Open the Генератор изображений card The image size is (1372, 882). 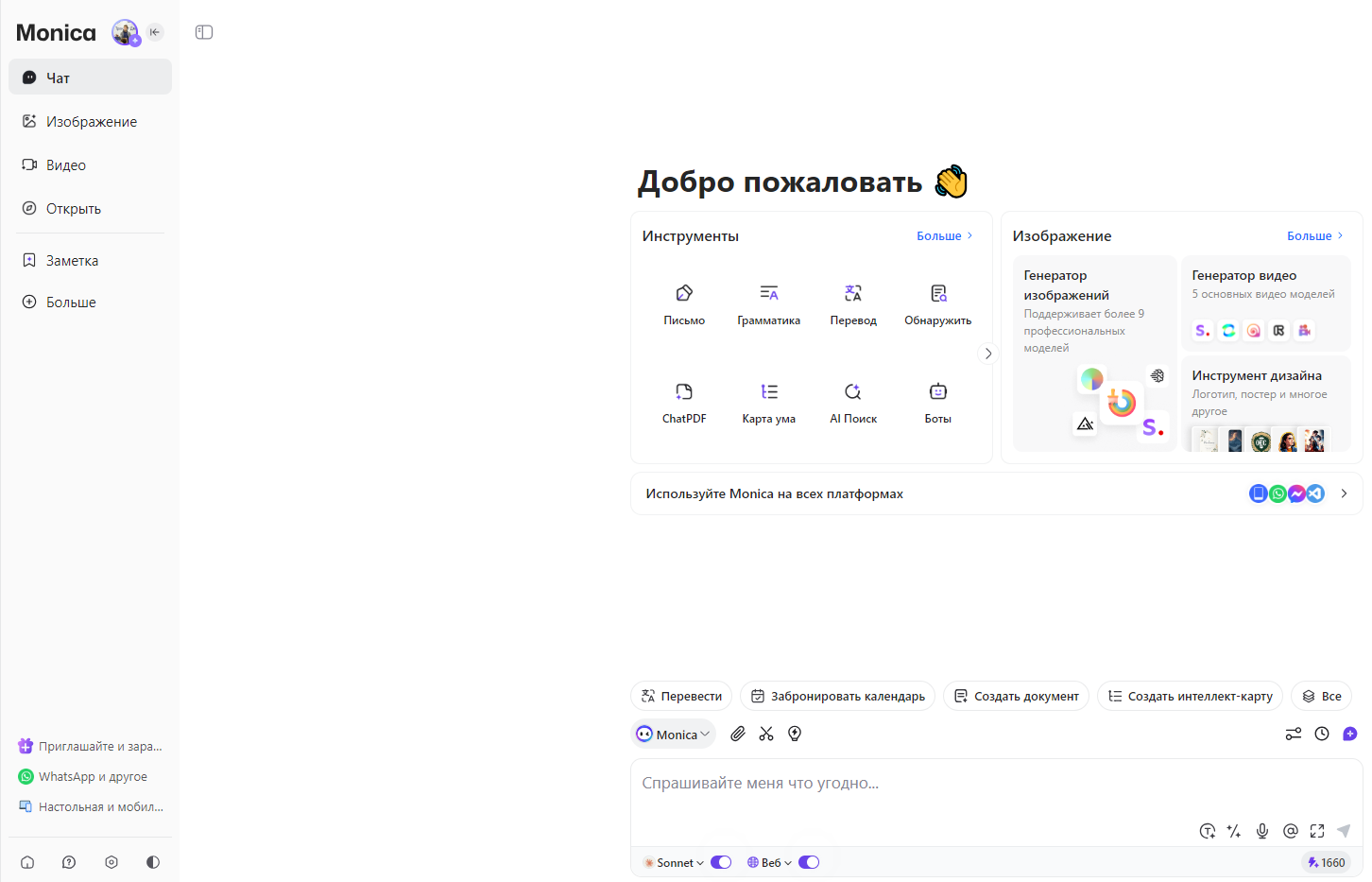click(1094, 354)
